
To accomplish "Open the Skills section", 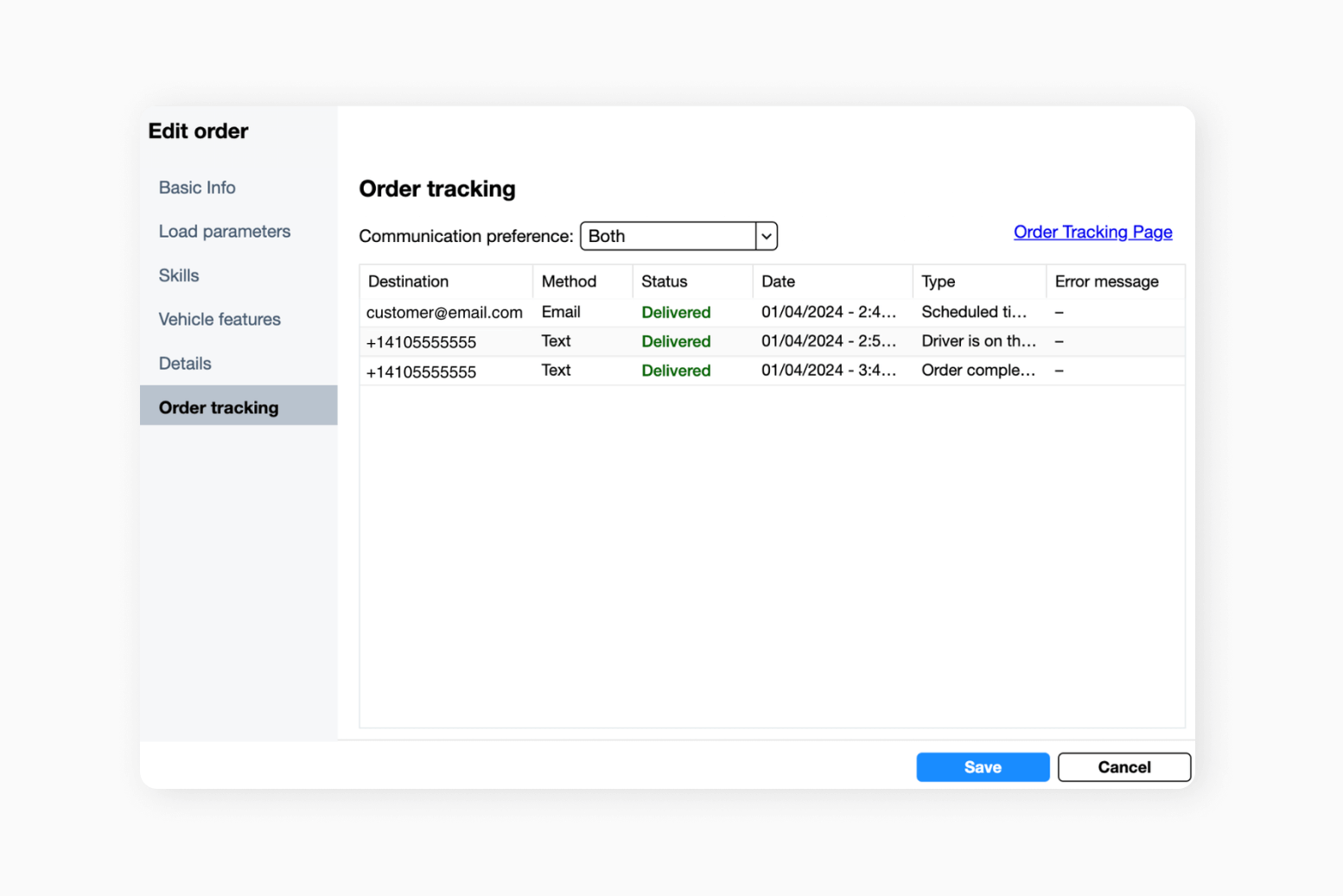I will click(178, 276).
